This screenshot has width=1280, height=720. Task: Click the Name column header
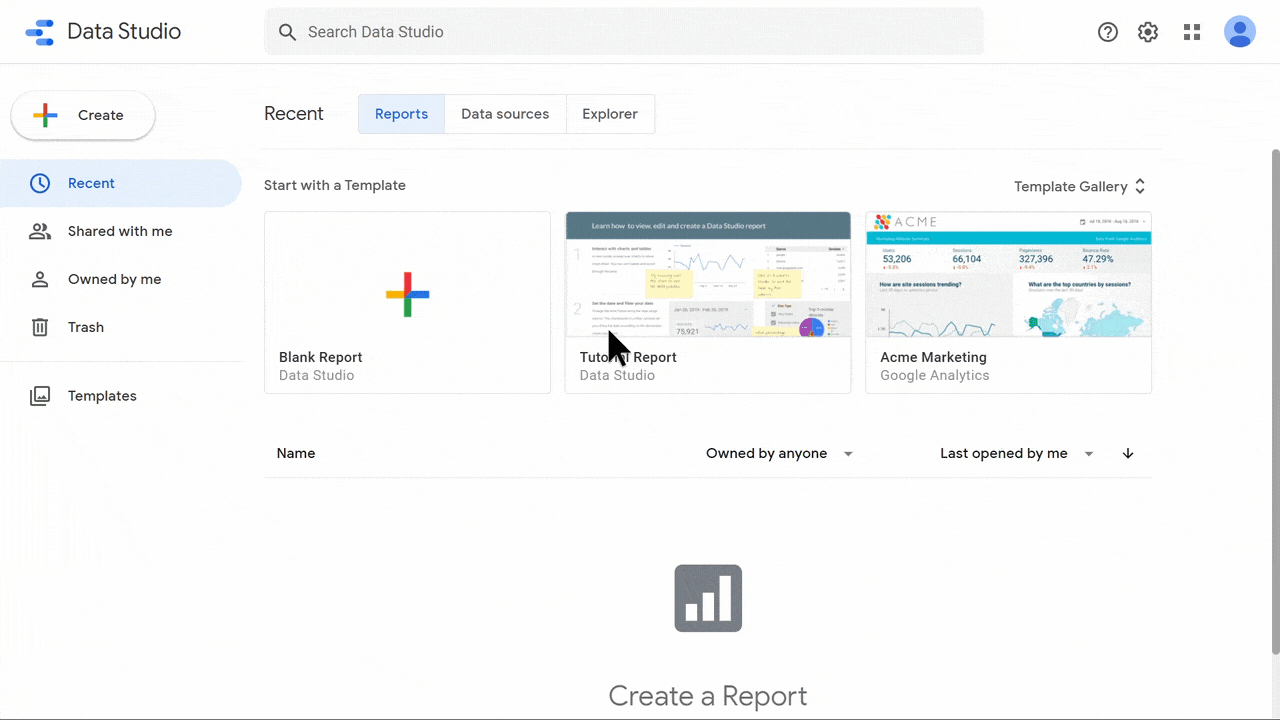296,453
